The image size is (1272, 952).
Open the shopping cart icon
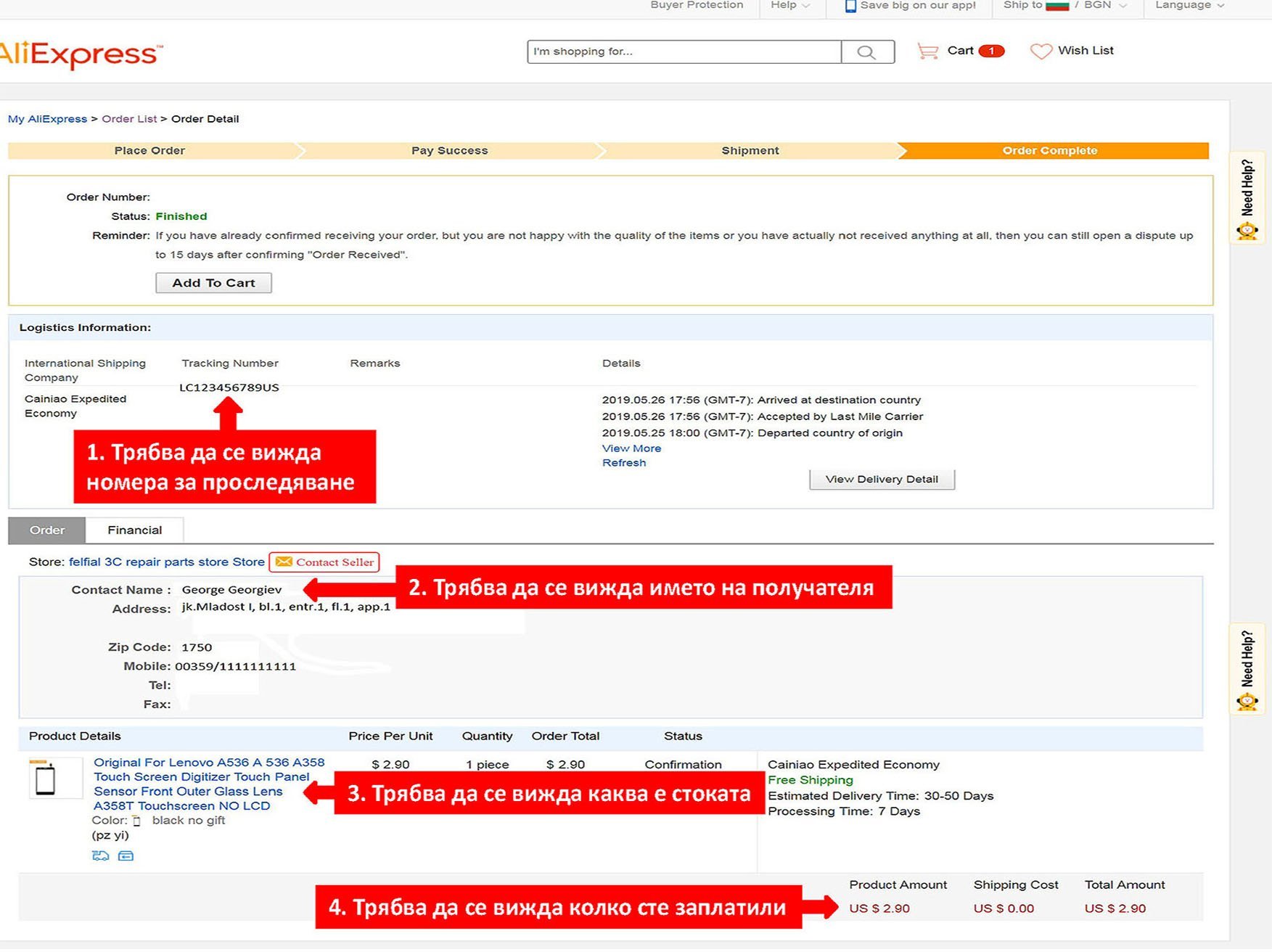click(x=927, y=51)
